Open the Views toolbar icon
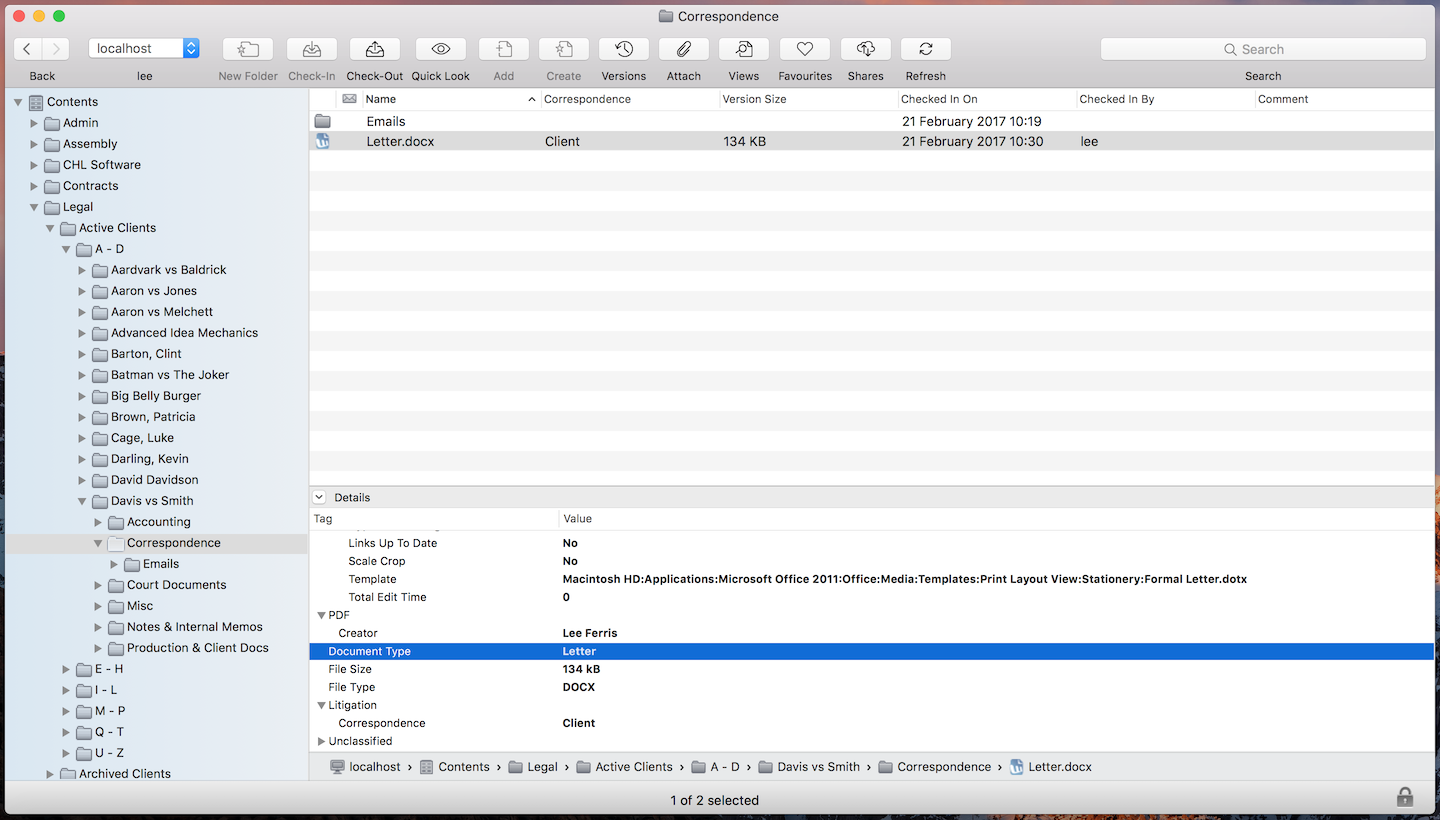This screenshot has height=820, width=1440. point(744,49)
